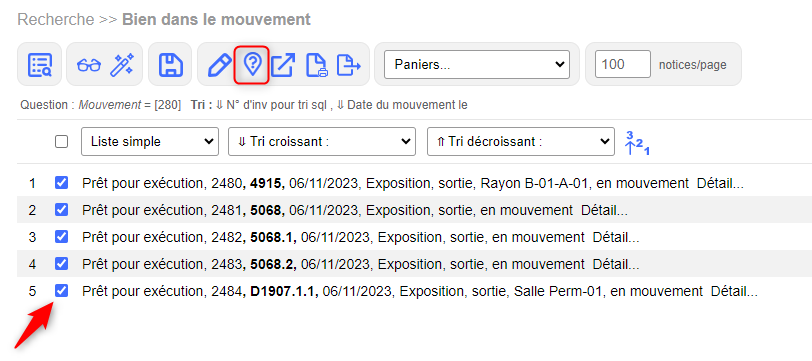Click the highlighted location pin icon
The width and height of the screenshot is (812, 361).
click(252, 65)
